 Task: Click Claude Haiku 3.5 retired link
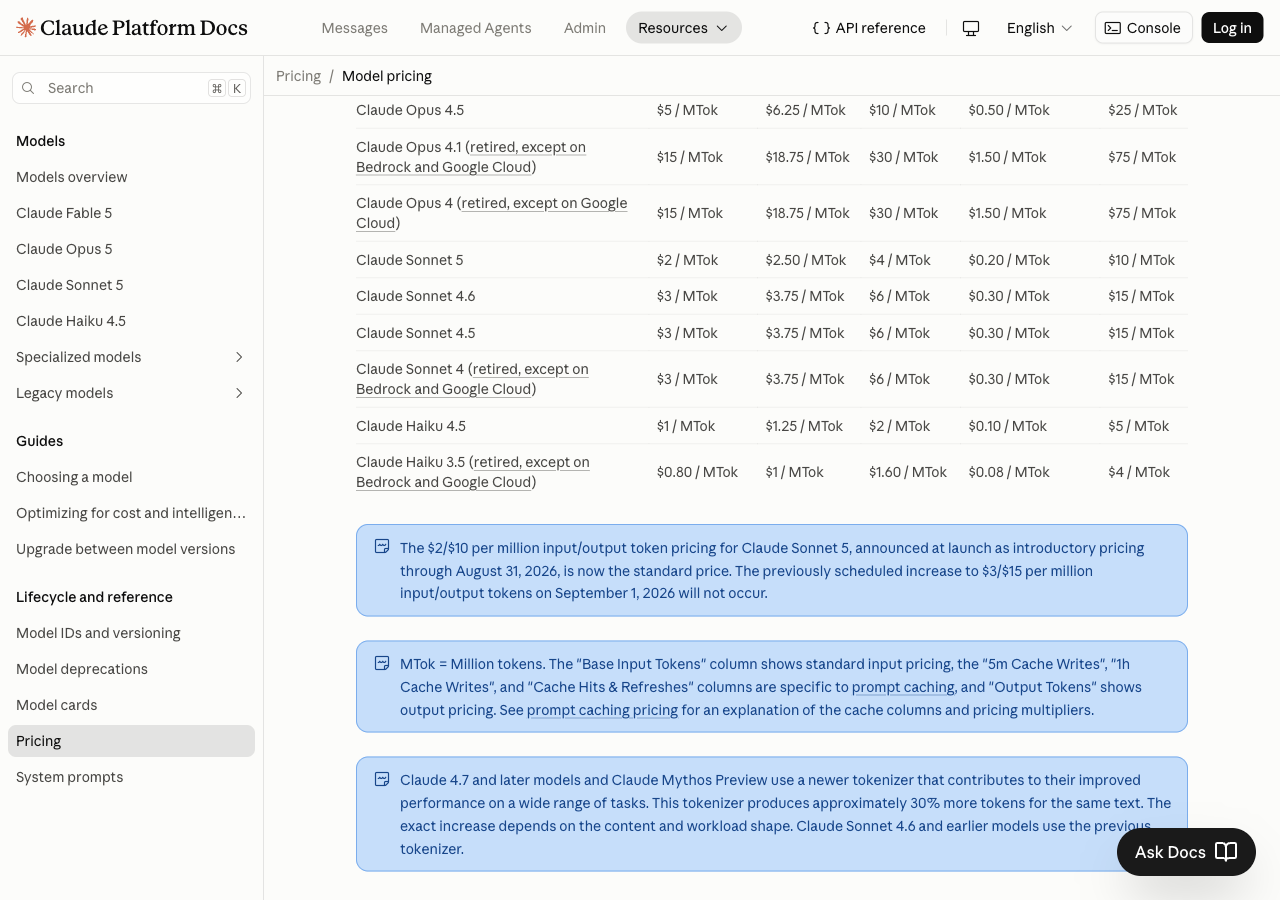click(x=473, y=472)
